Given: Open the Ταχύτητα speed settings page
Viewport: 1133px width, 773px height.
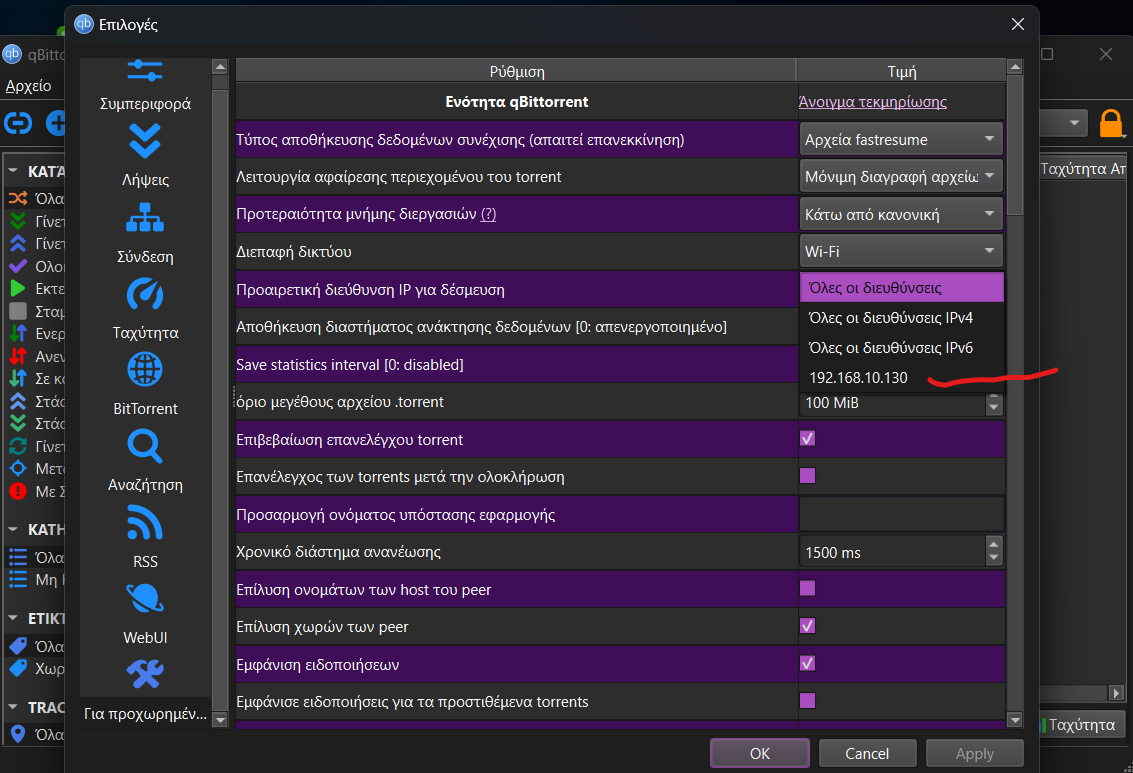Looking at the screenshot, I should 145,310.
